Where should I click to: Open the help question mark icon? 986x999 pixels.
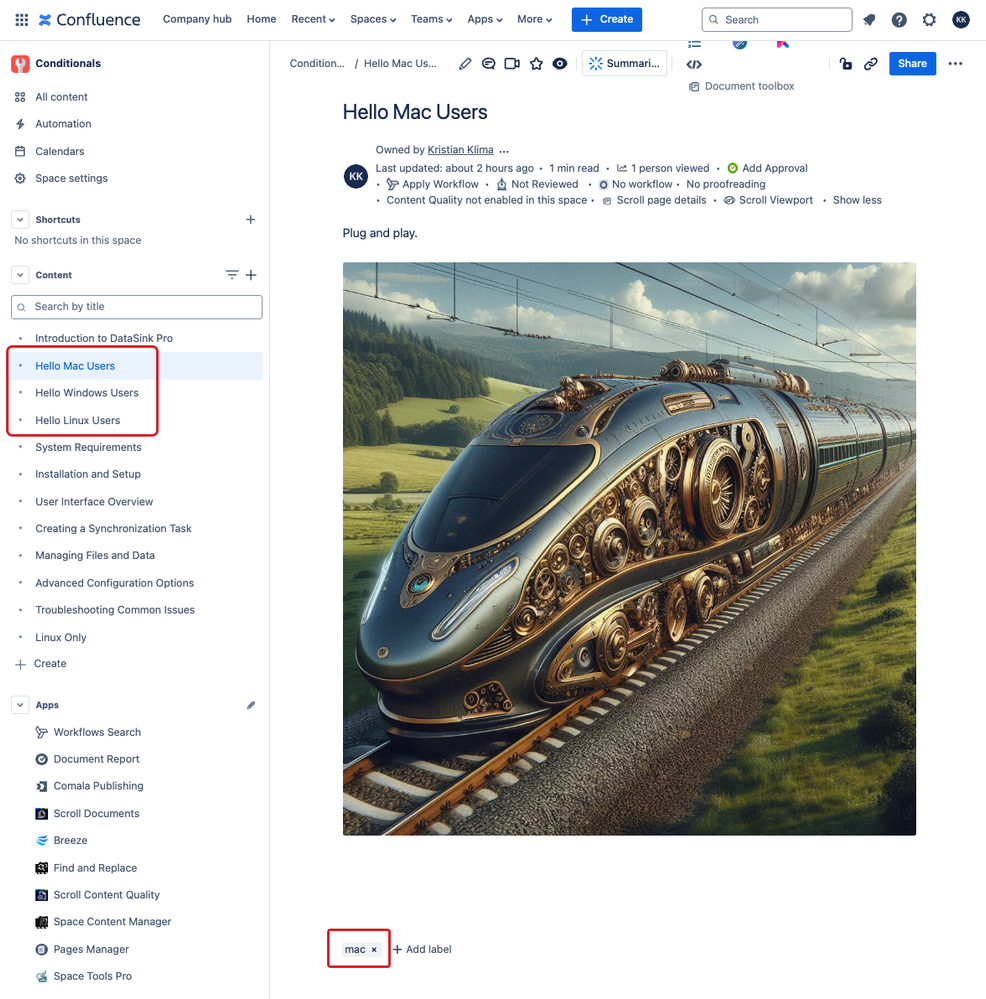(899, 20)
